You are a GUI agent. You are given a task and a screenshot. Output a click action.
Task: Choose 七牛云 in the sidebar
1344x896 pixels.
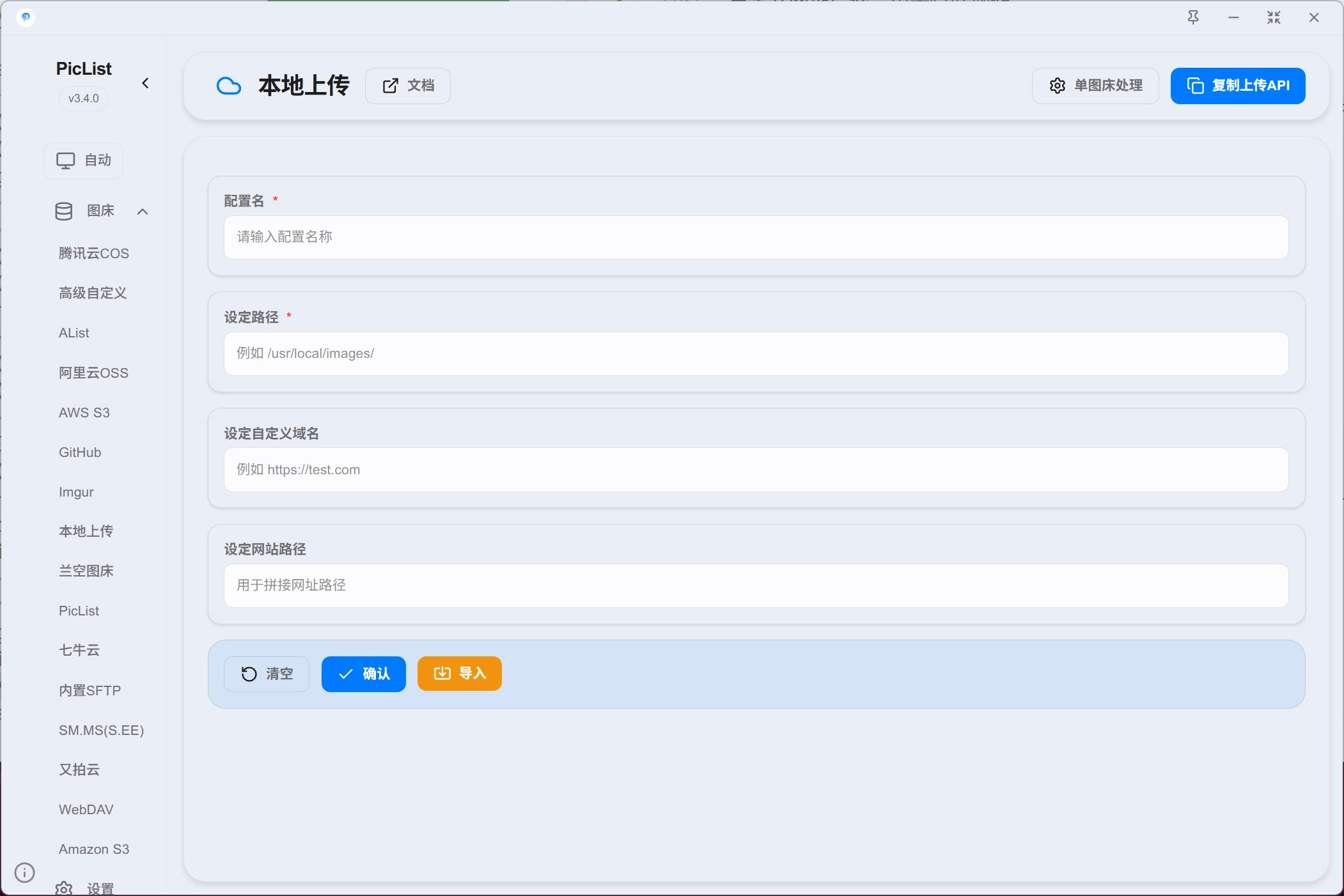79,651
